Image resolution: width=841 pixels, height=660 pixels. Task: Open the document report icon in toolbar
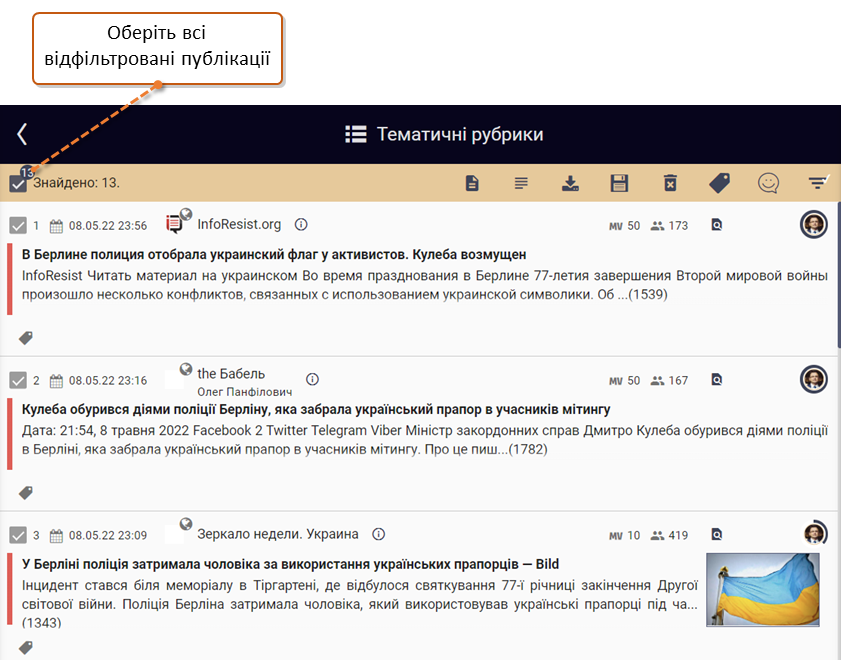point(472,183)
